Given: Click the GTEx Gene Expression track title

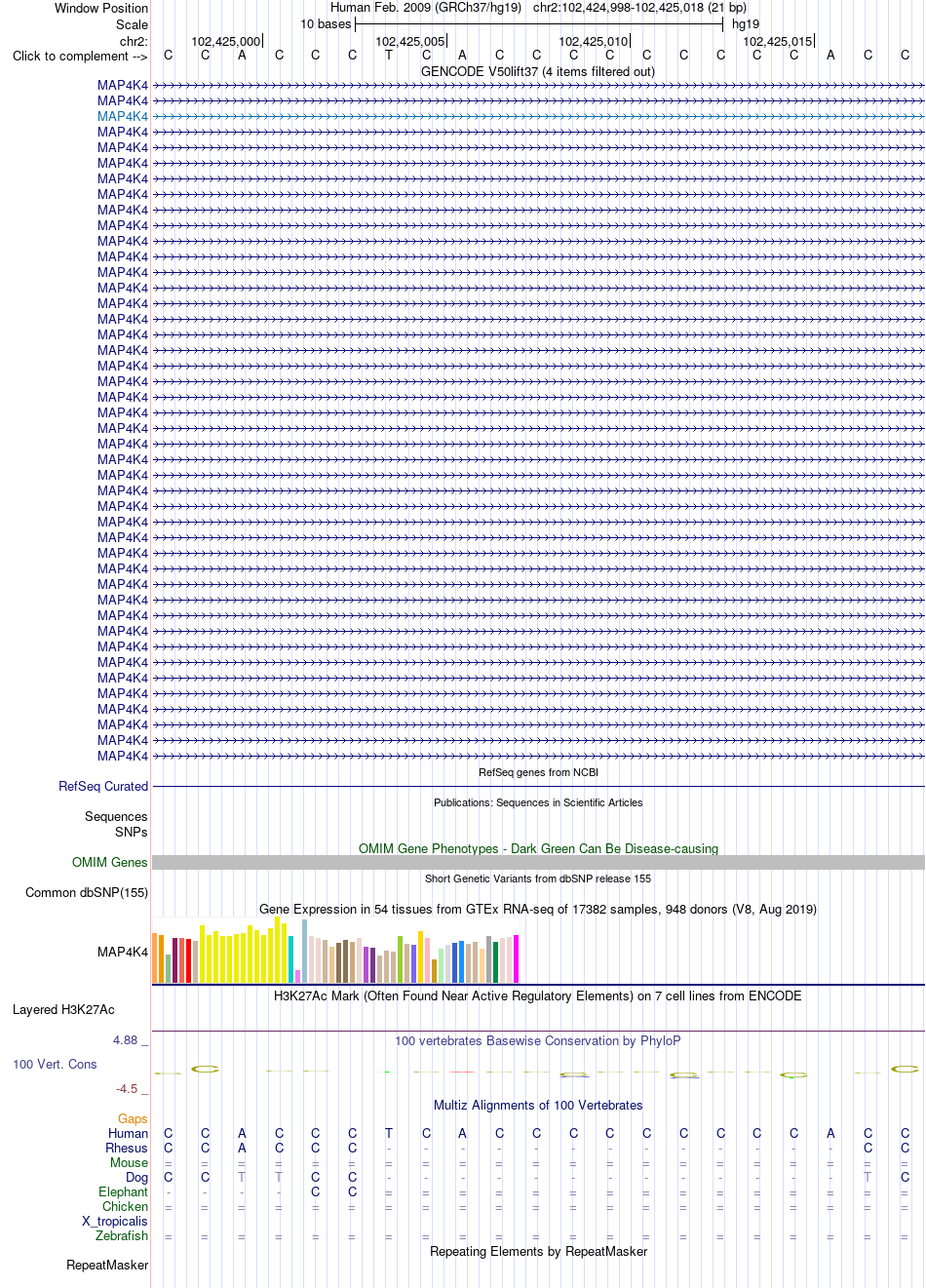Looking at the screenshot, I should pos(538,909).
